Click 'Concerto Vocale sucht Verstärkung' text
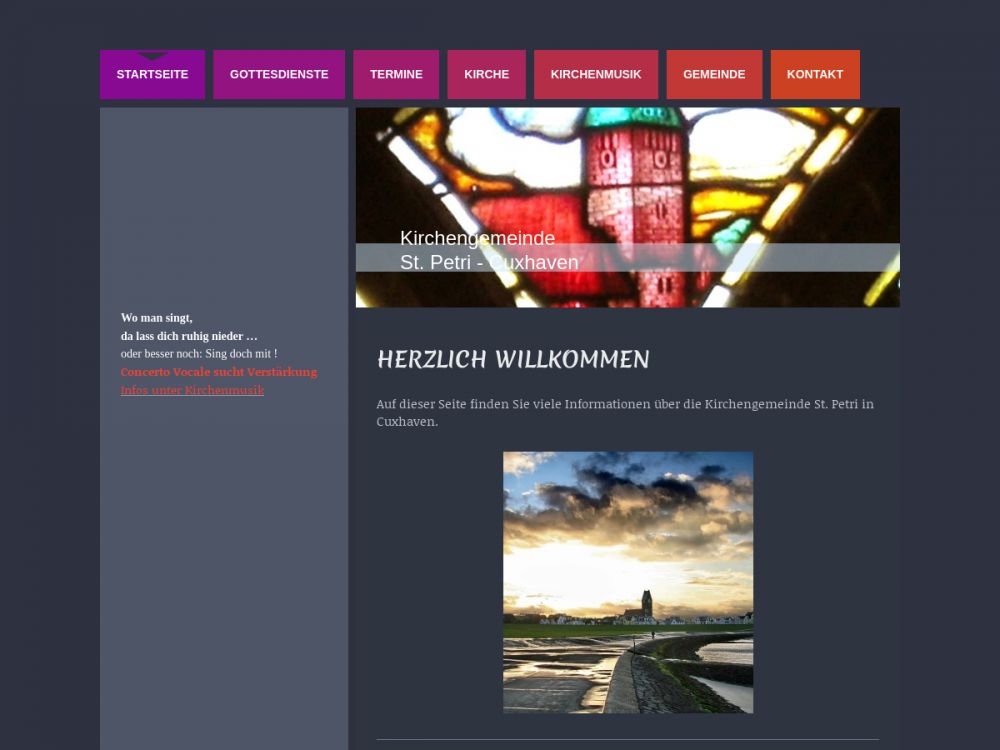This screenshot has height=750, width=1000. pyautogui.click(x=218, y=372)
